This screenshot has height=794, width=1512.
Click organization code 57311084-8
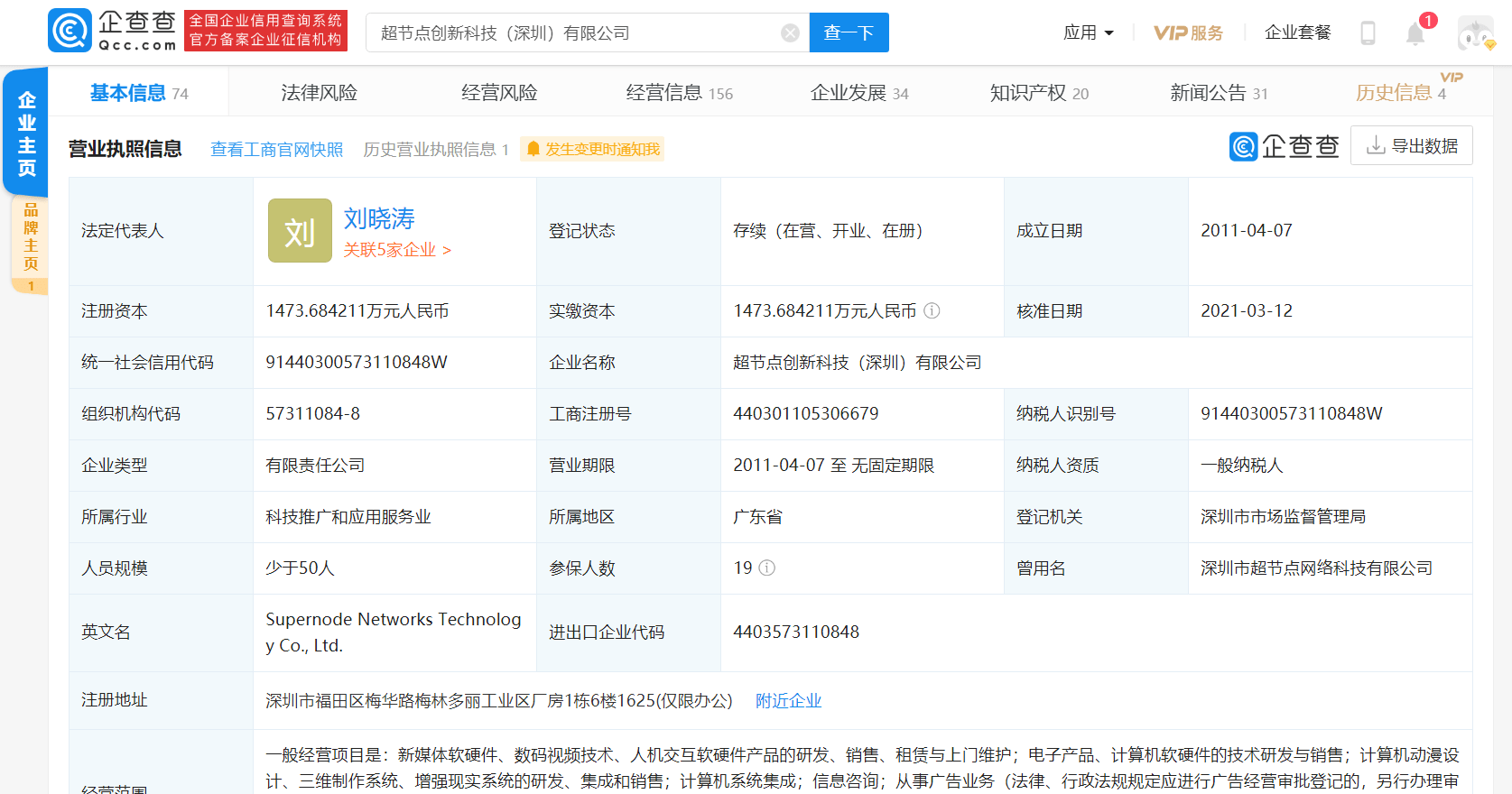point(312,413)
